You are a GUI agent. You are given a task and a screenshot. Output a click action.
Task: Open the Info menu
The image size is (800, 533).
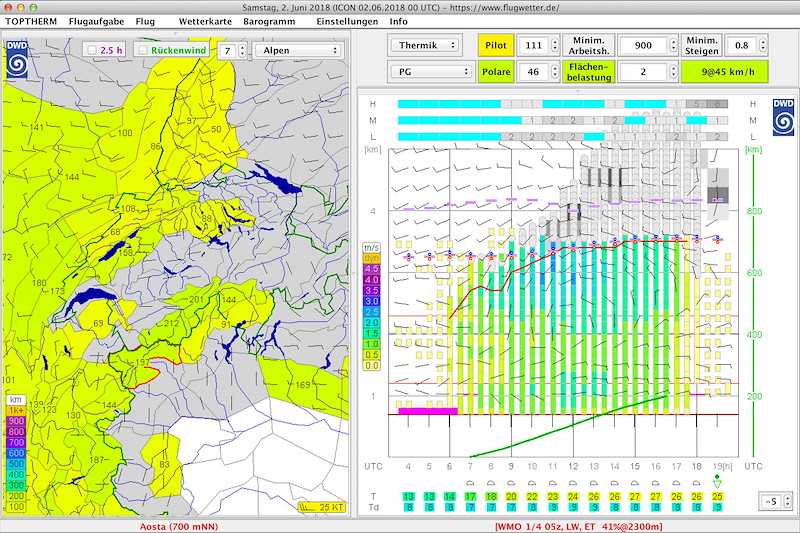[398, 21]
